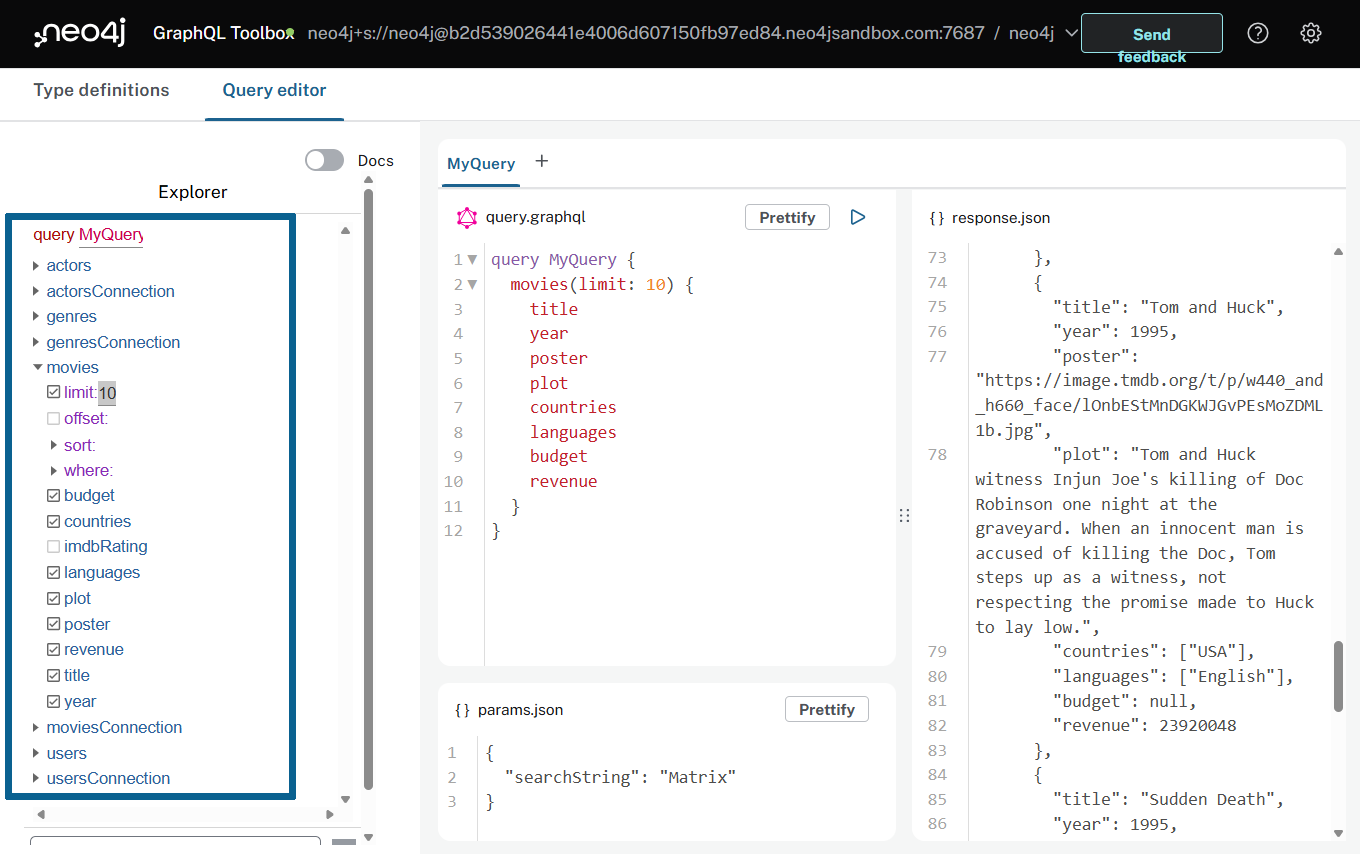Click the Explorer scroll right arrow
The image size is (1360, 854).
(x=330, y=814)
